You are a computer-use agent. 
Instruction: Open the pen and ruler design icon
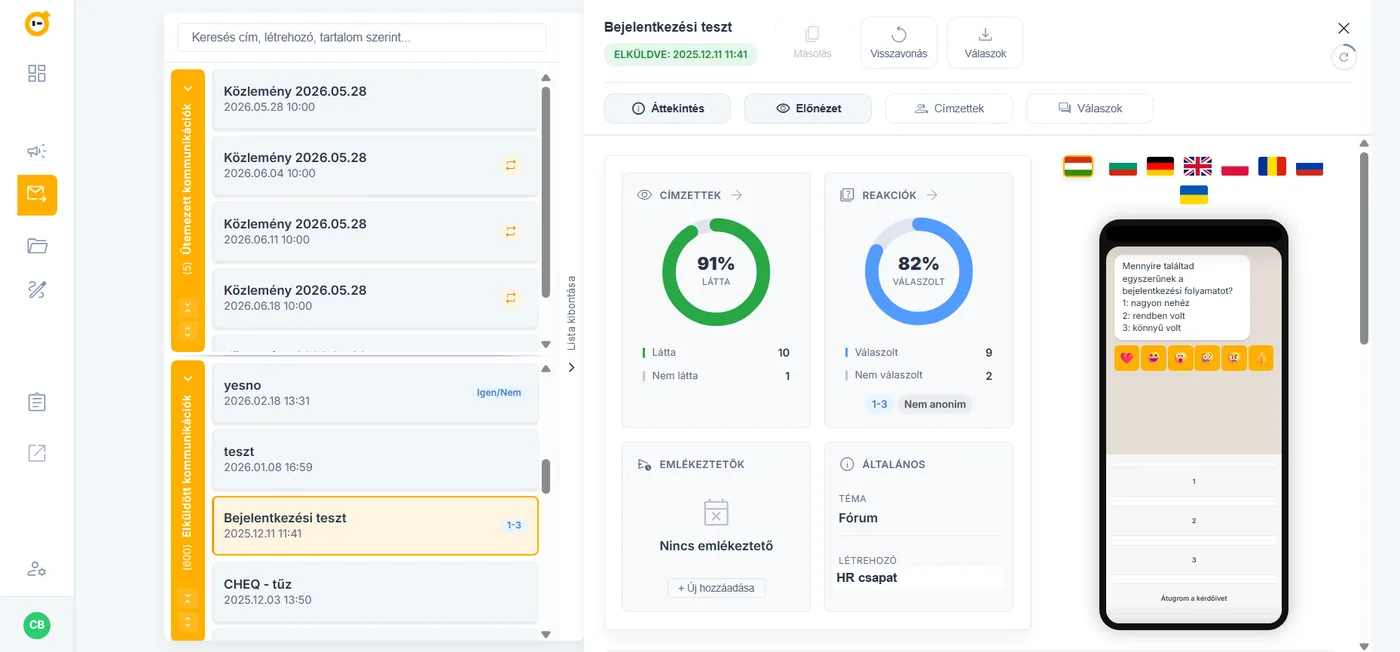[x=37, y=290]
